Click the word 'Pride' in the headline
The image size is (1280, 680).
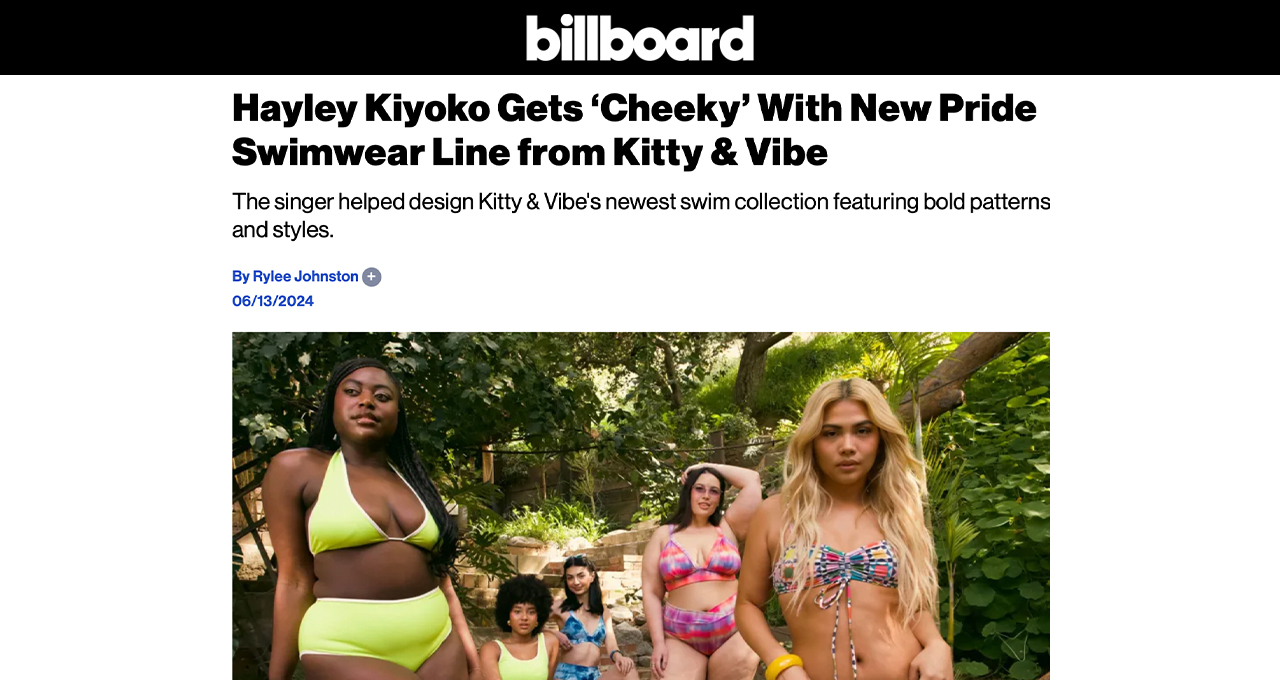point(987,108)
